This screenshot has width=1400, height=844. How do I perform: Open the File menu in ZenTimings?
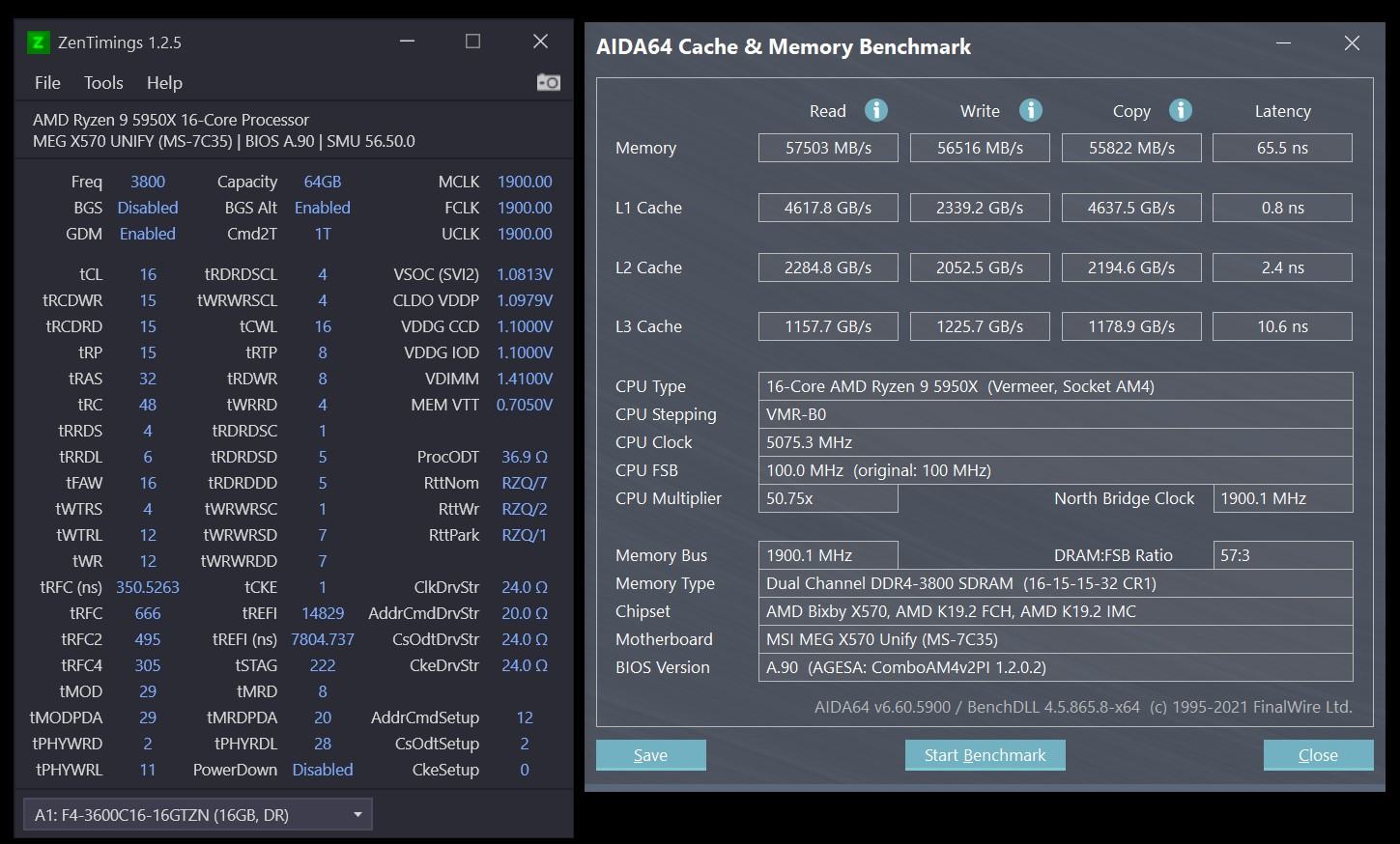47,83
